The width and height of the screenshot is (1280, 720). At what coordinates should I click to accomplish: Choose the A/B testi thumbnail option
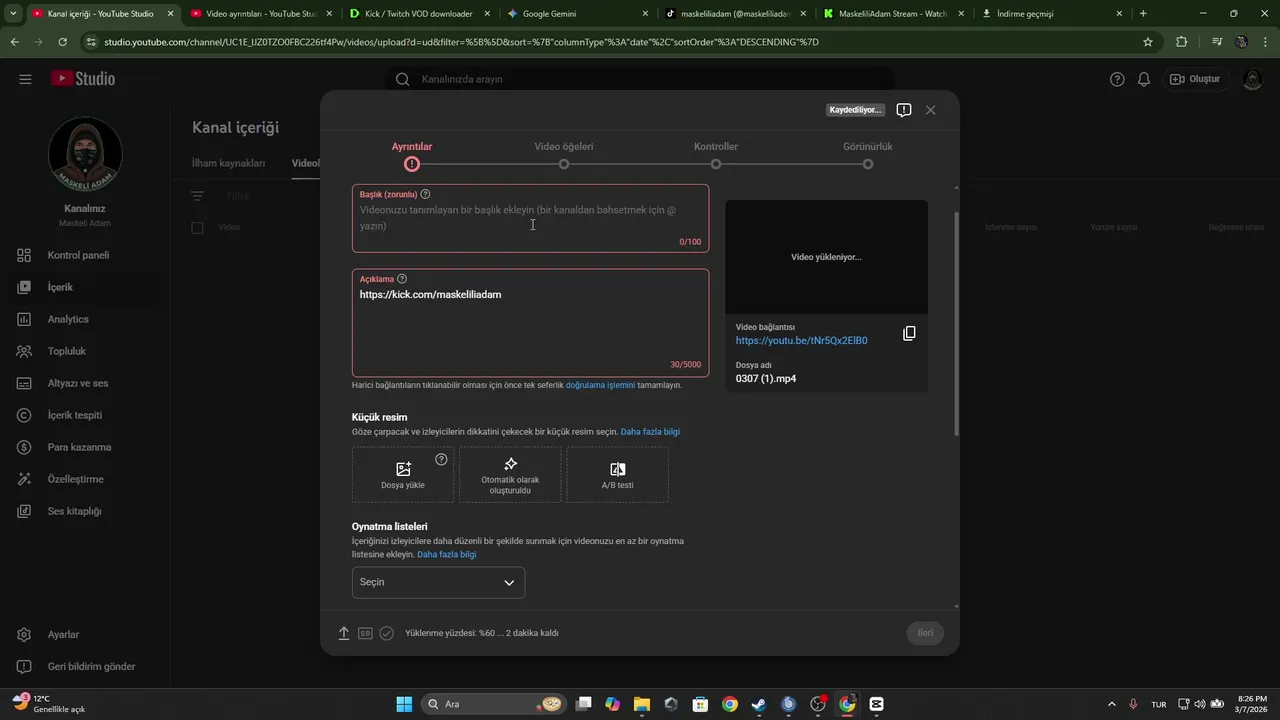click(617, 474)
